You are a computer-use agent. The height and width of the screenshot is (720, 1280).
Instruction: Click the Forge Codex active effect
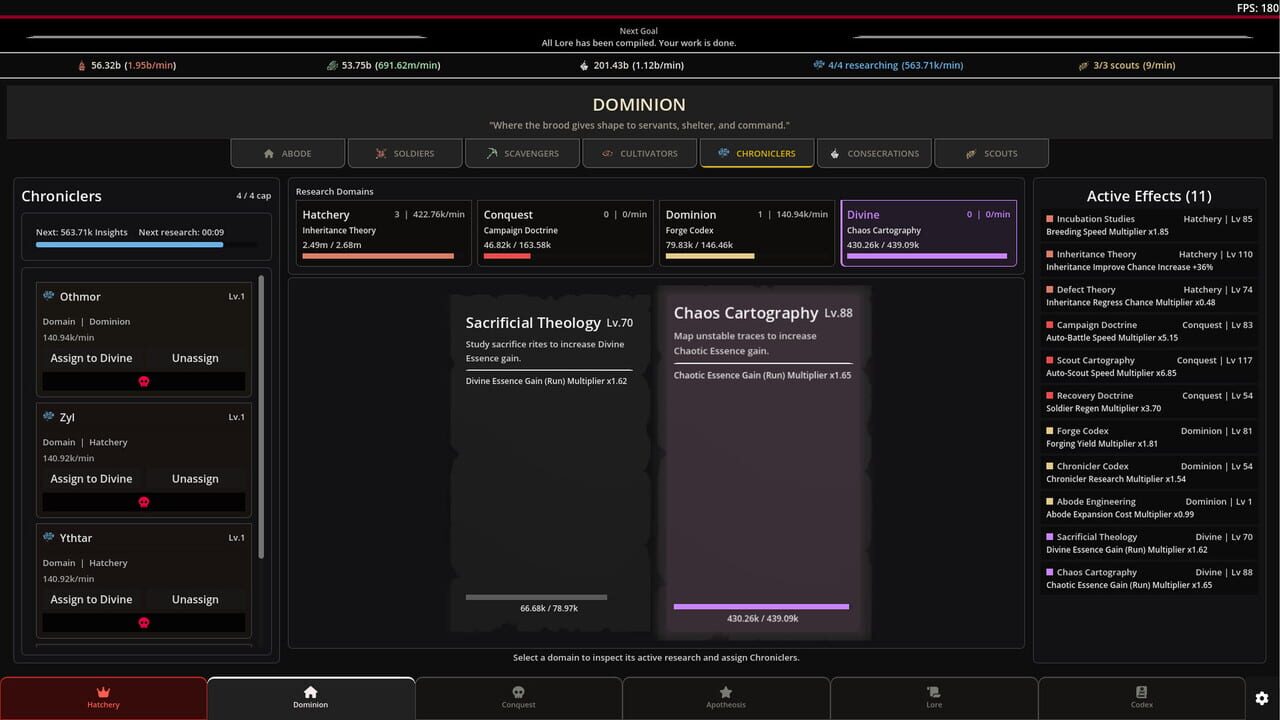coord(1149,437)
